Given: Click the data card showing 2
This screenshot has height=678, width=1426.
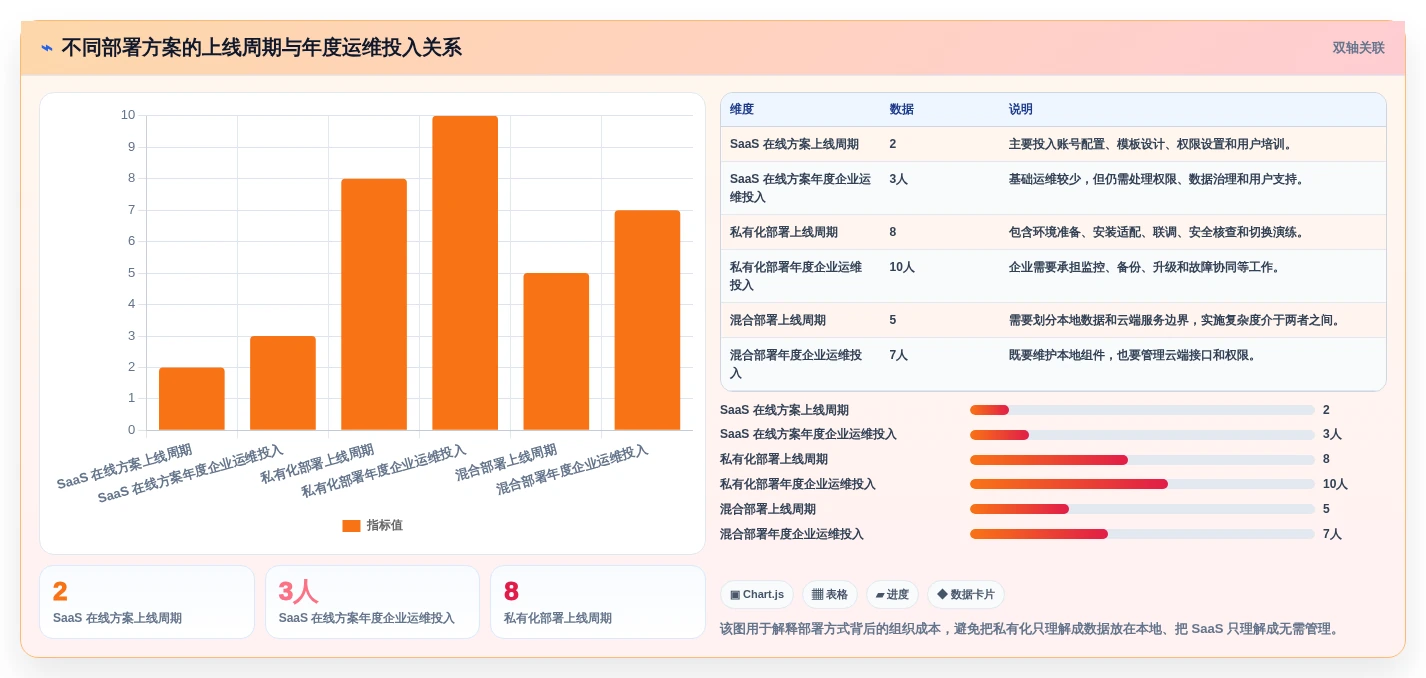Looking at the screenshot, I should pyautogui.click(x=147, y=602).
